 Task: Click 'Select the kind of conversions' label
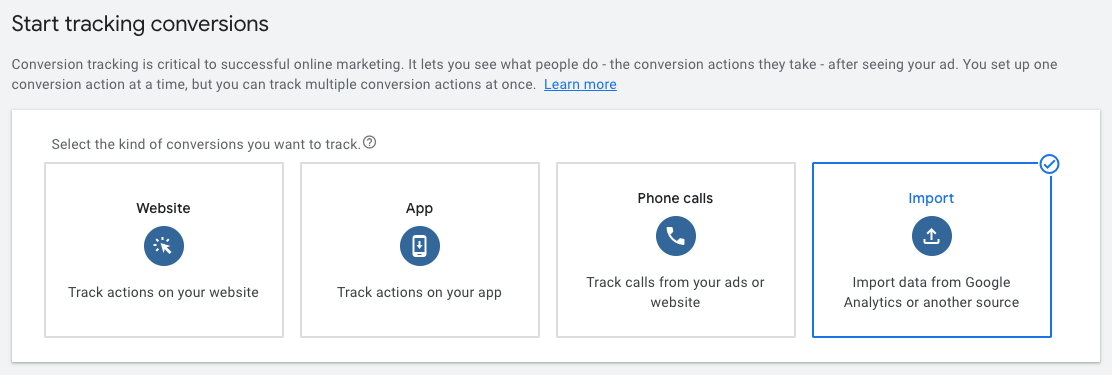tap(206, 145)
